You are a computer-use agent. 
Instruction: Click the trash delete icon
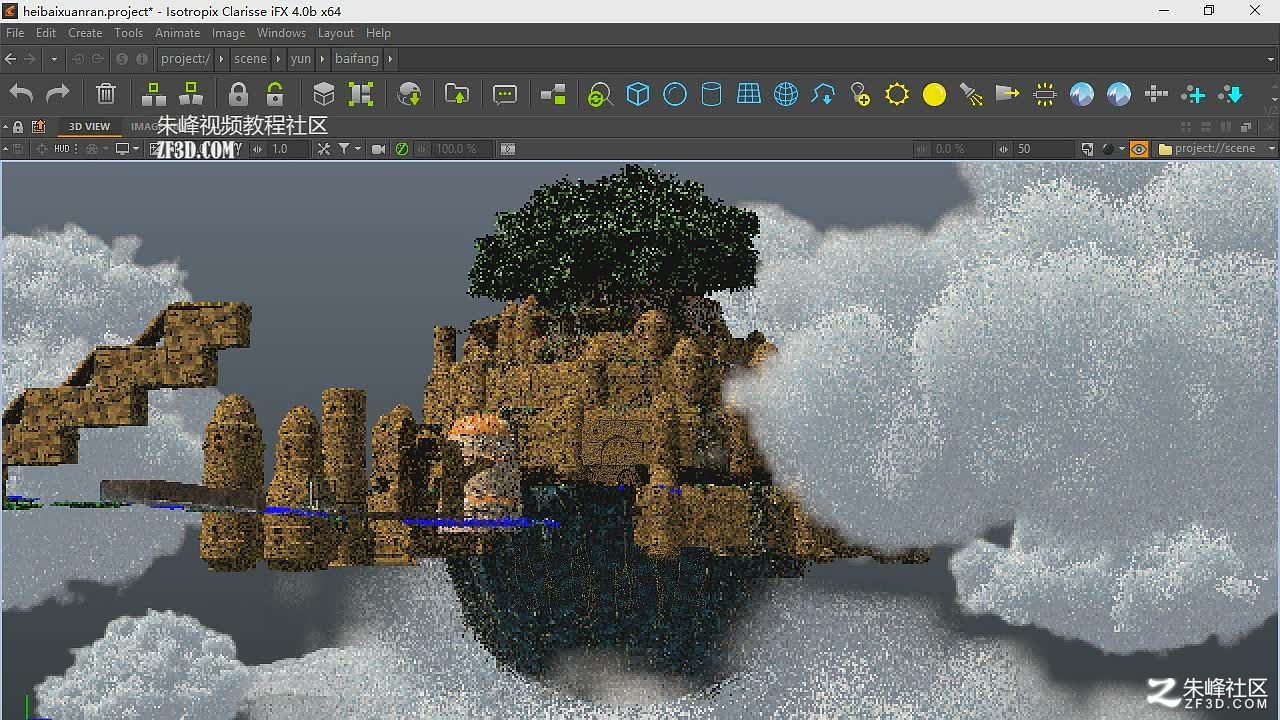(106, 94)
